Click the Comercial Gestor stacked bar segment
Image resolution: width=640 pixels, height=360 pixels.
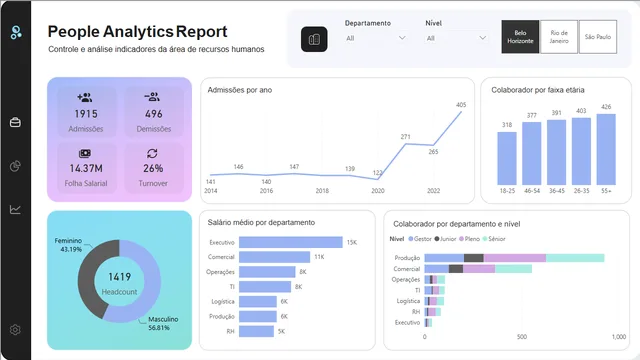click(x=437, y=269)
